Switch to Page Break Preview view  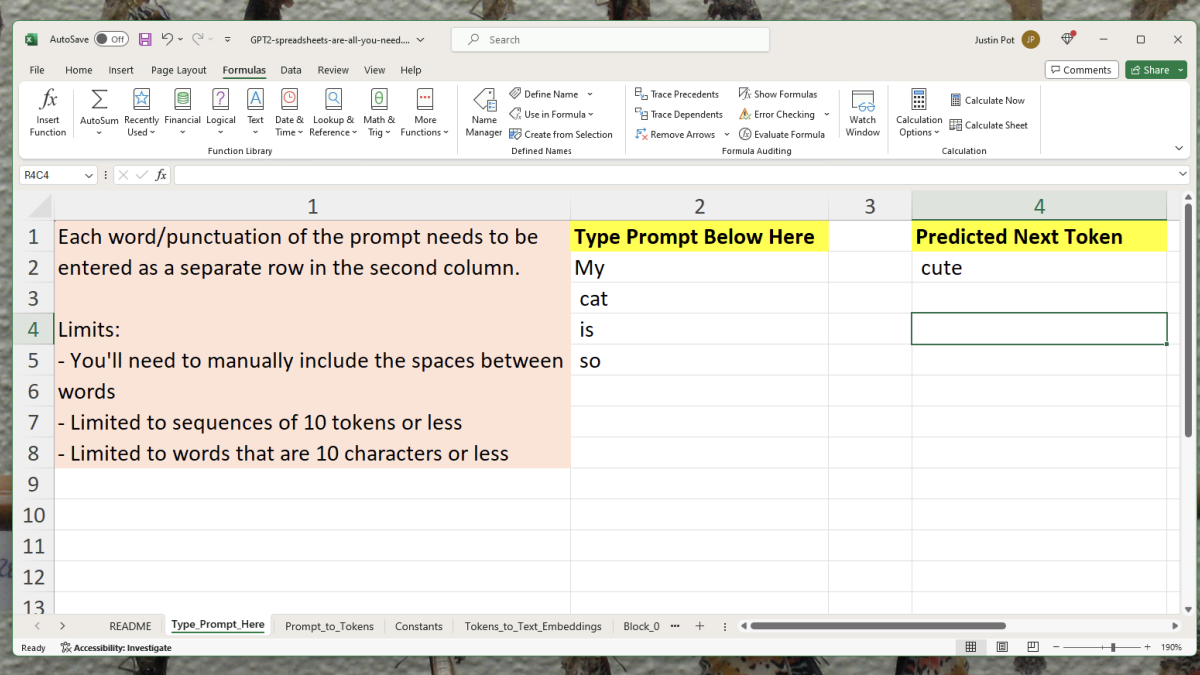[1030, 648]
